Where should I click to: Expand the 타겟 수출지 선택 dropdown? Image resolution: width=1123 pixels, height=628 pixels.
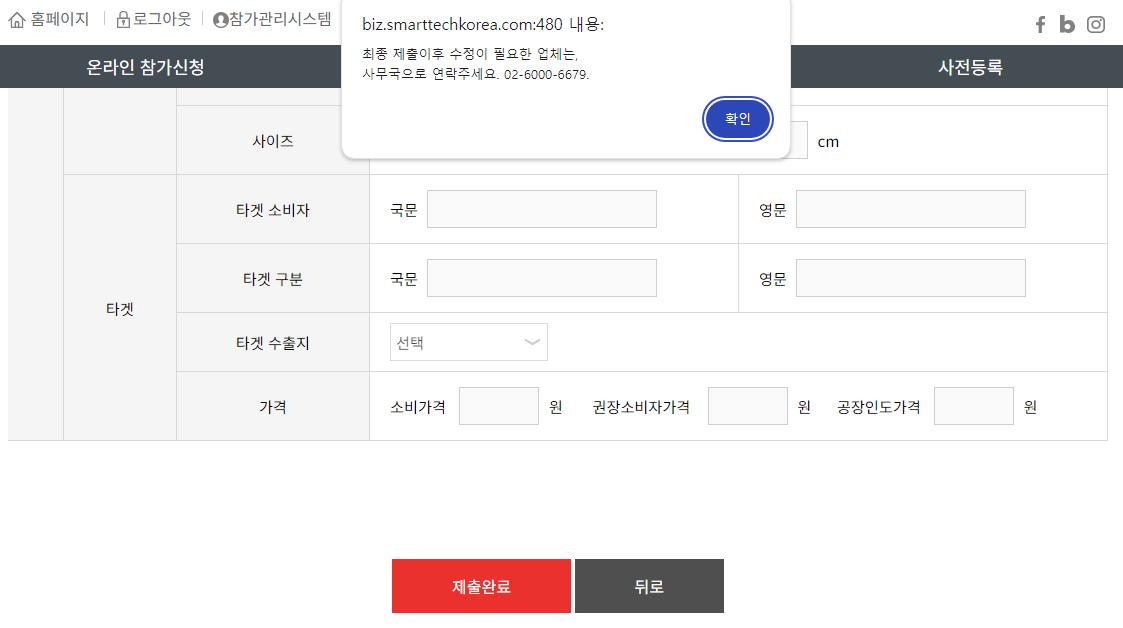click(468, 342)
